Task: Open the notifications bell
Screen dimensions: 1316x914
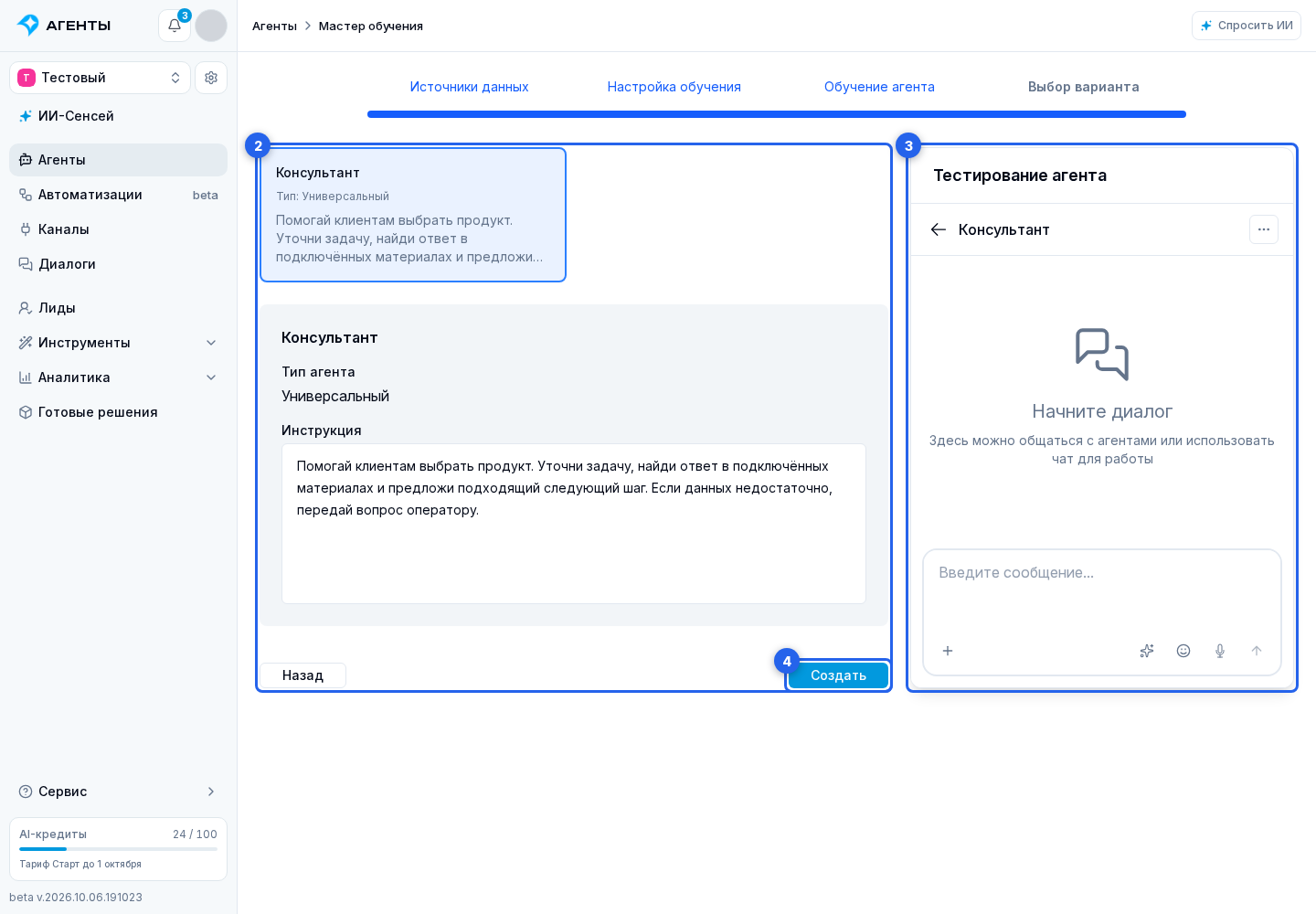Action: [175, 26]
